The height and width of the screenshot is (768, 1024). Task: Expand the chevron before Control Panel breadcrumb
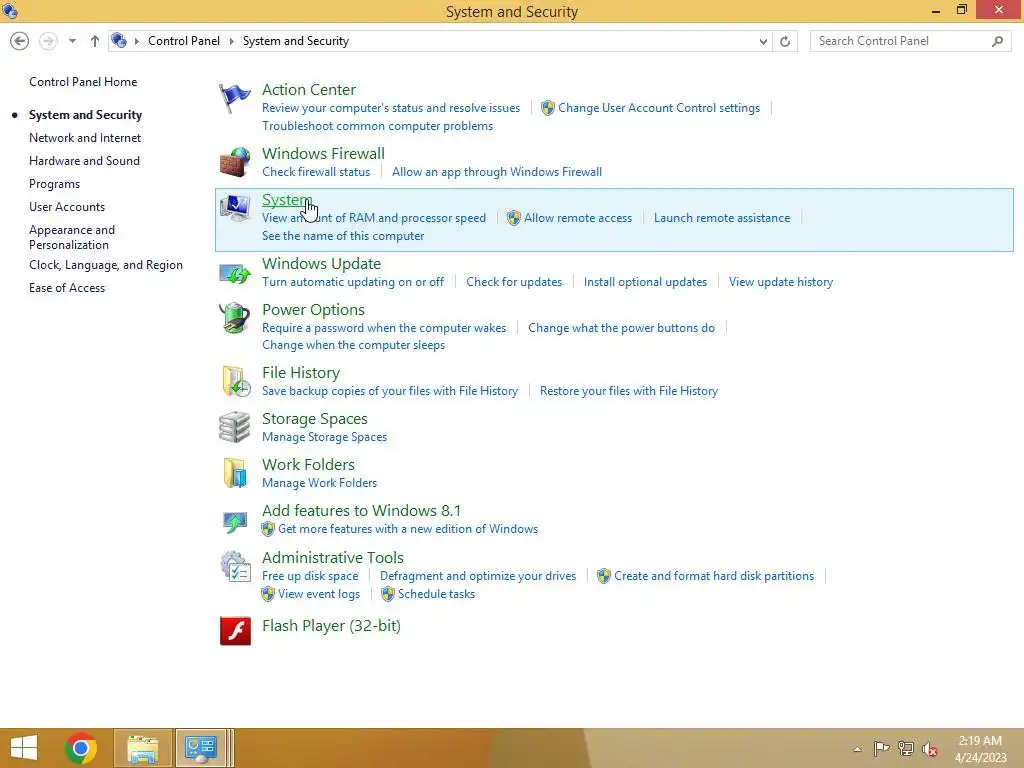[x=136, y=41]
